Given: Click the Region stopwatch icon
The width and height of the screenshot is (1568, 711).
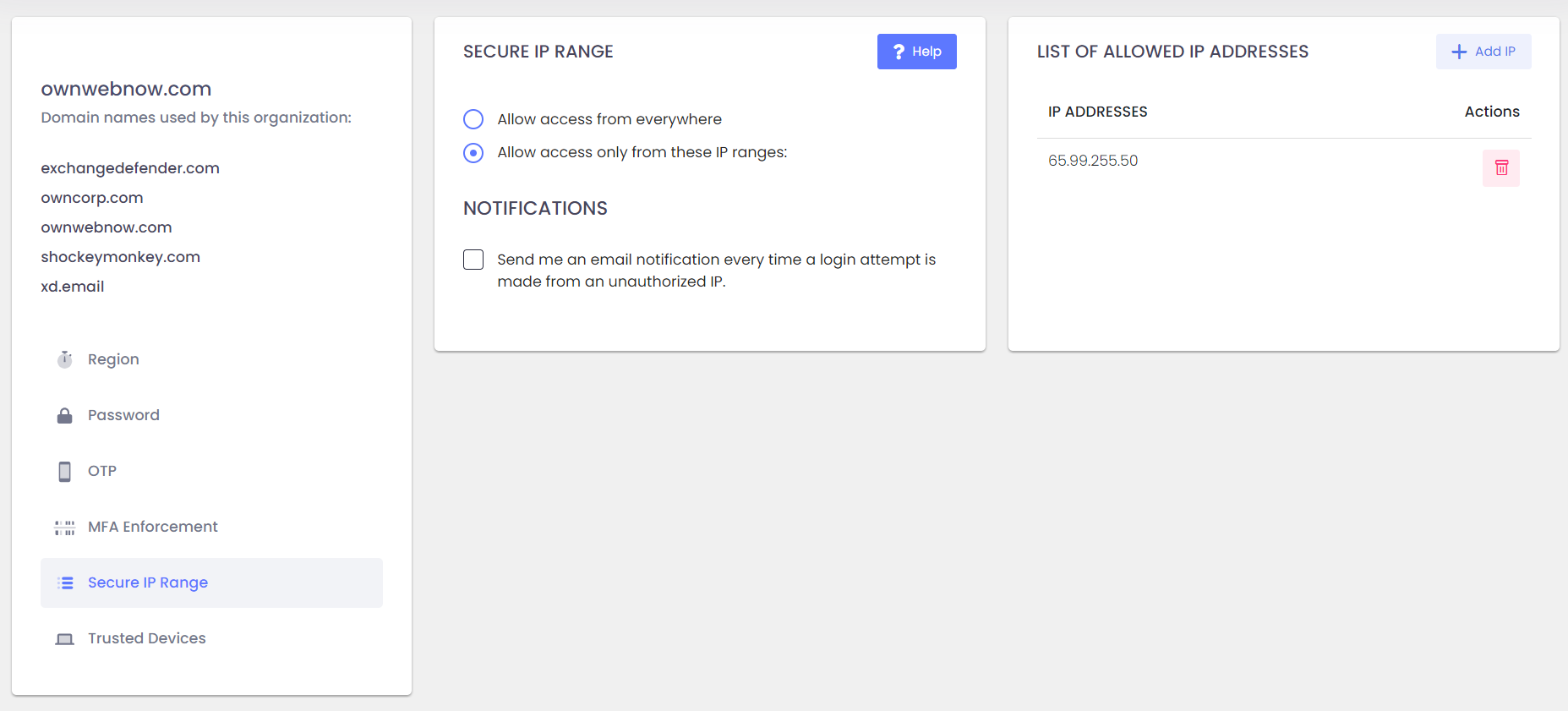Looking at the screenshot, I should click(64, 358).
